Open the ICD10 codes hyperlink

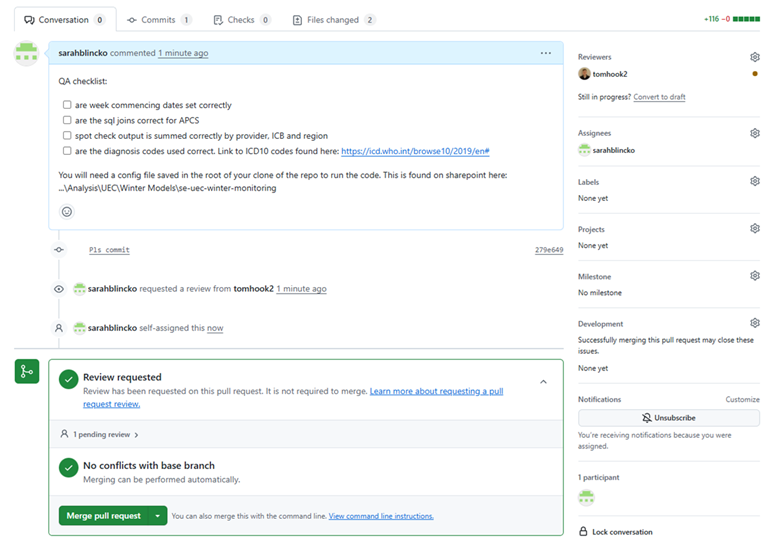414,151
